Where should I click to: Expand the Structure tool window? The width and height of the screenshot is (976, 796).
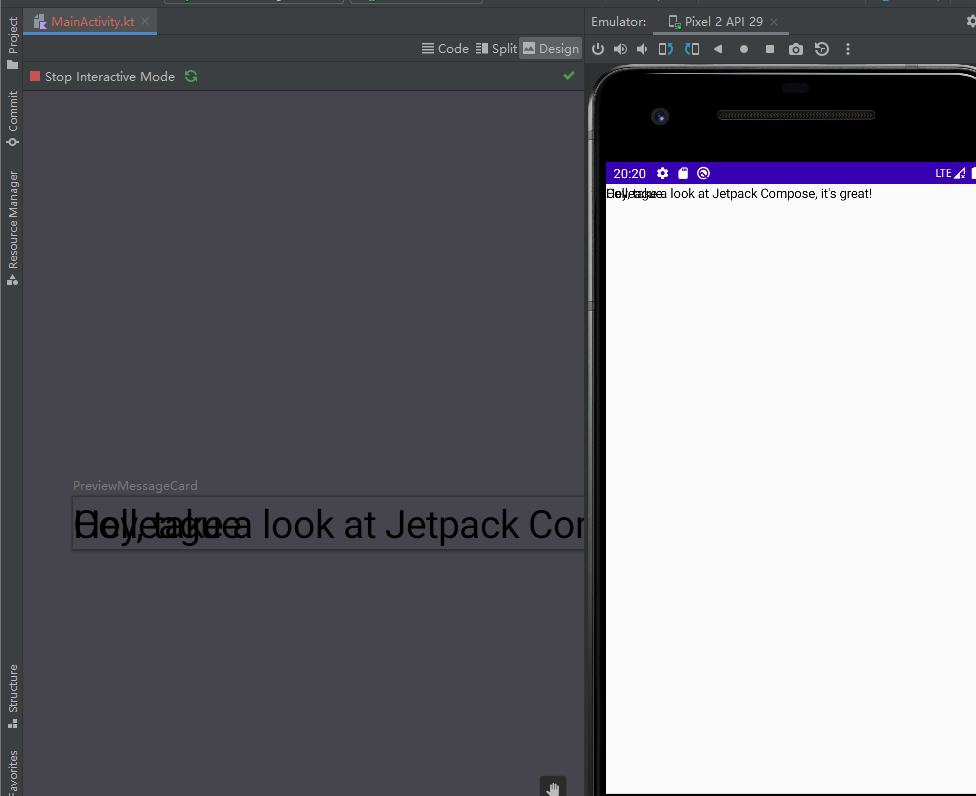[11, 691]
